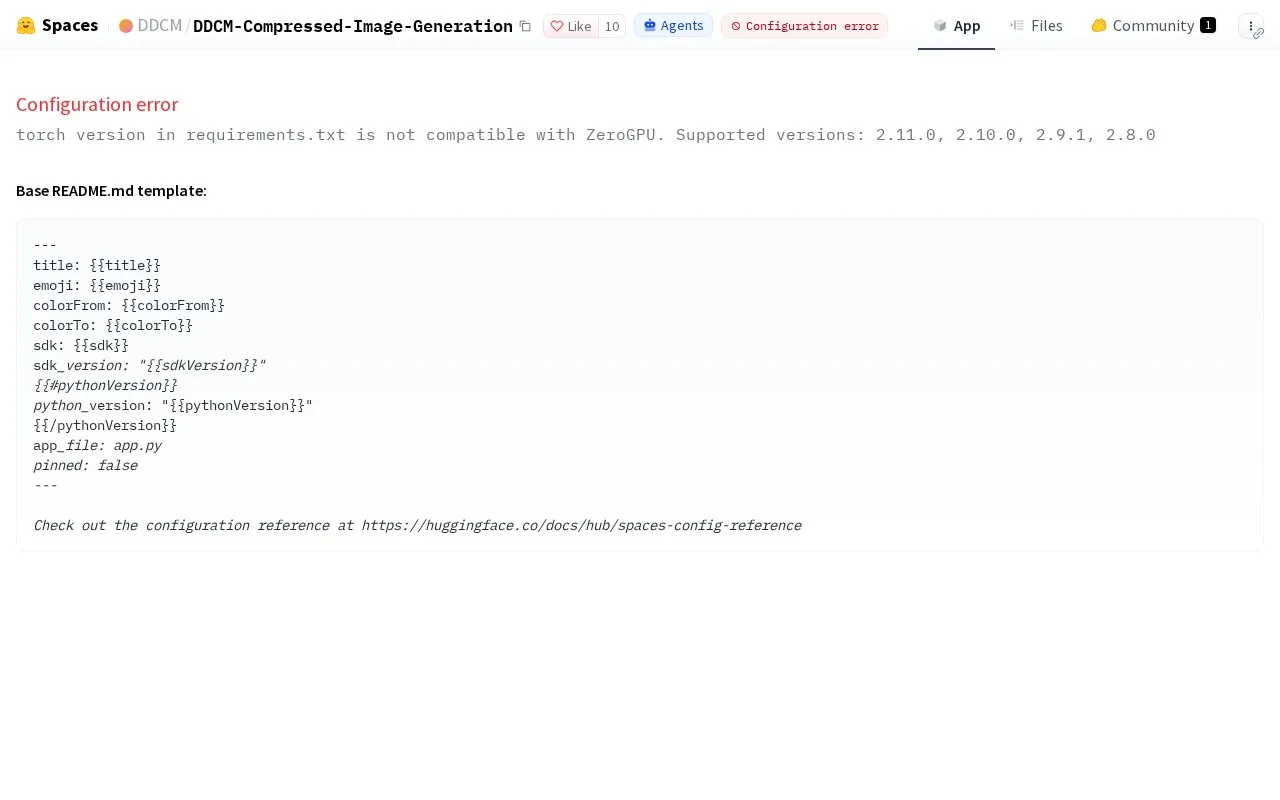Select the python_version template line
The width and height of the screenshot is (1280, 800).
tap(173, 405)
